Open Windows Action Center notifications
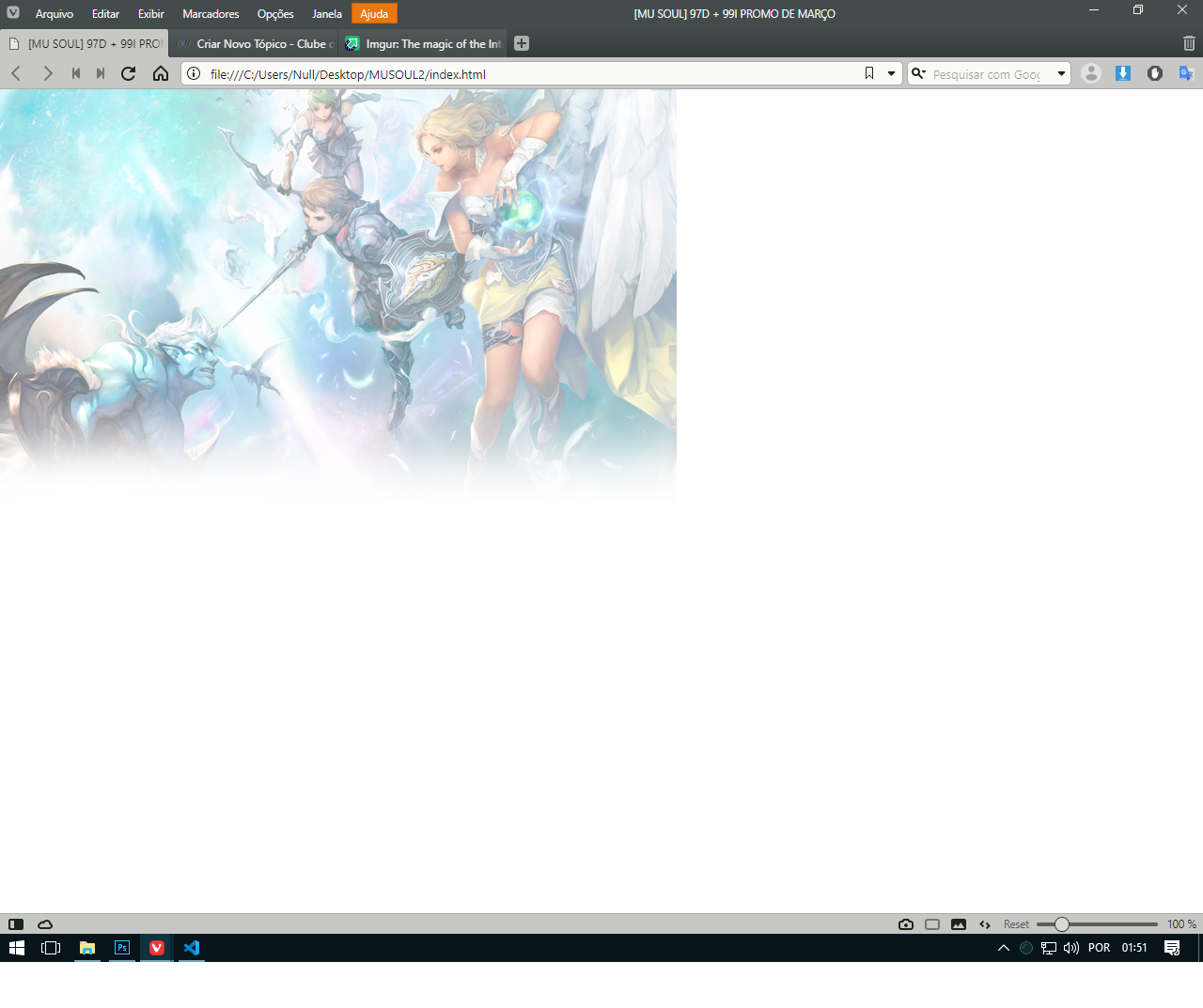 click(x=1172, y=948)
